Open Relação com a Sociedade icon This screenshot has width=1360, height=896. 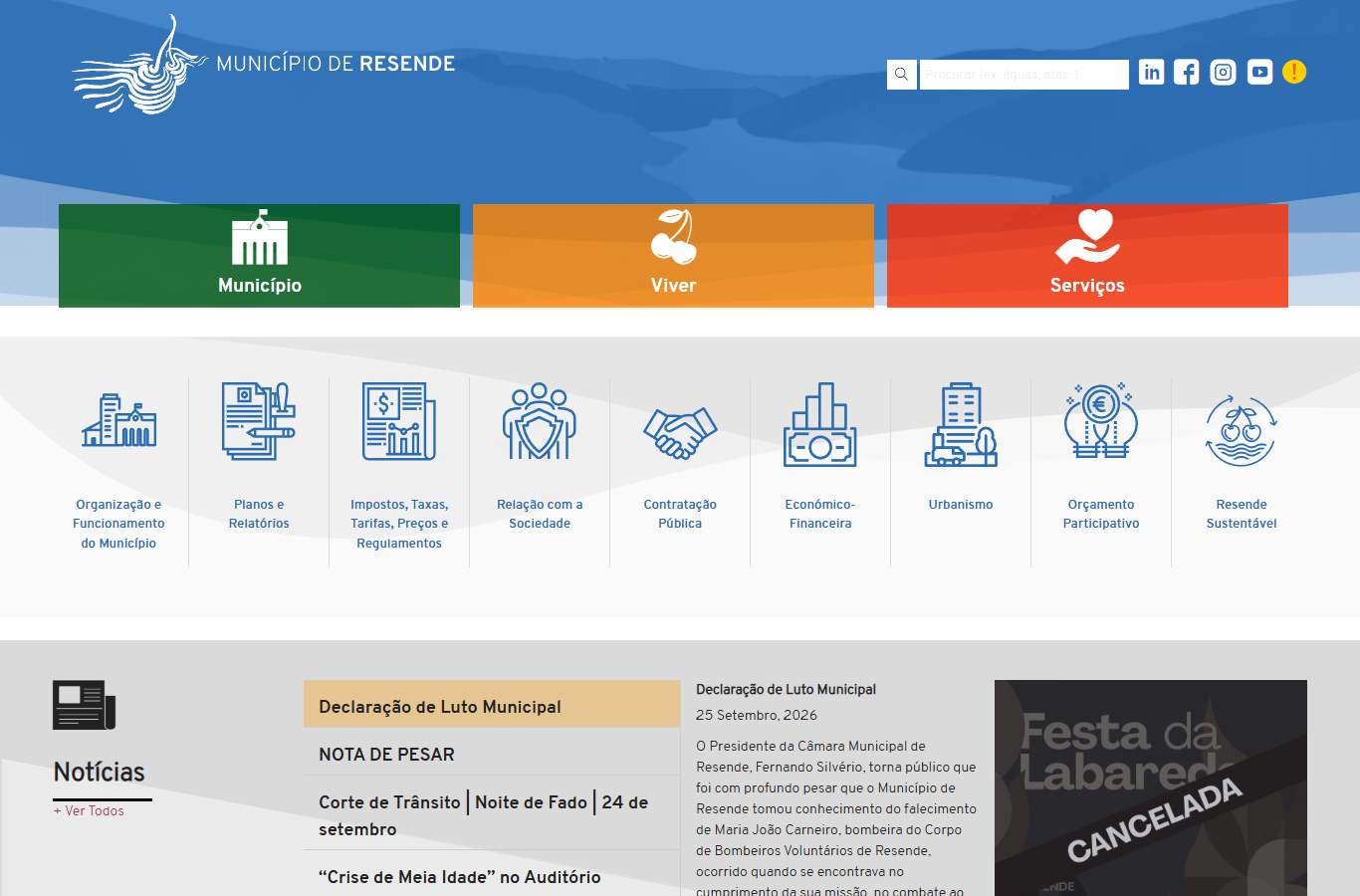(x=540, y=421)
